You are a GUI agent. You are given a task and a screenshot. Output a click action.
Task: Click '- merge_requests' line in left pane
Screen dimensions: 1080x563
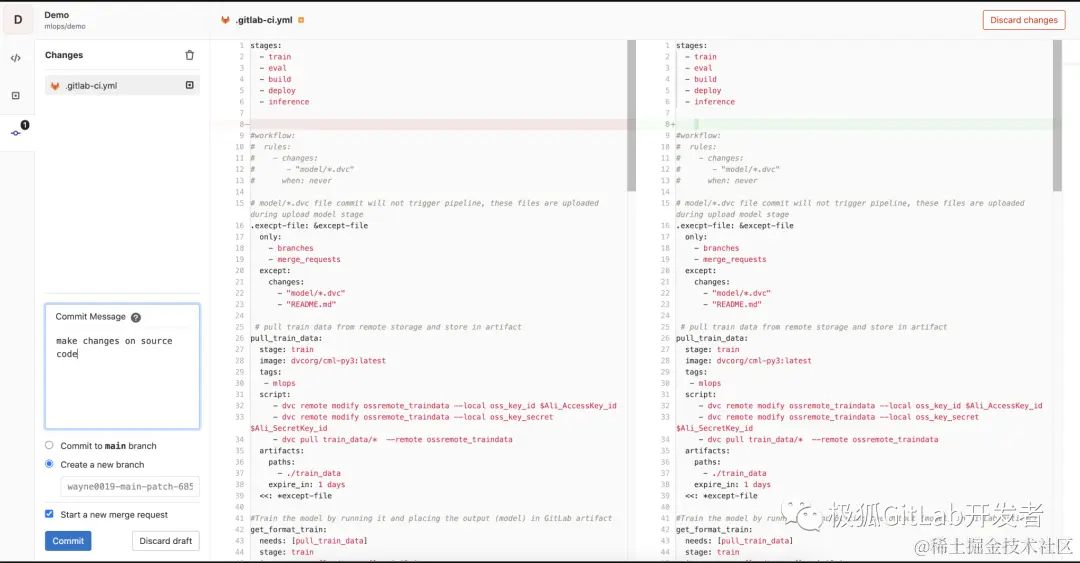pos(304,260)
